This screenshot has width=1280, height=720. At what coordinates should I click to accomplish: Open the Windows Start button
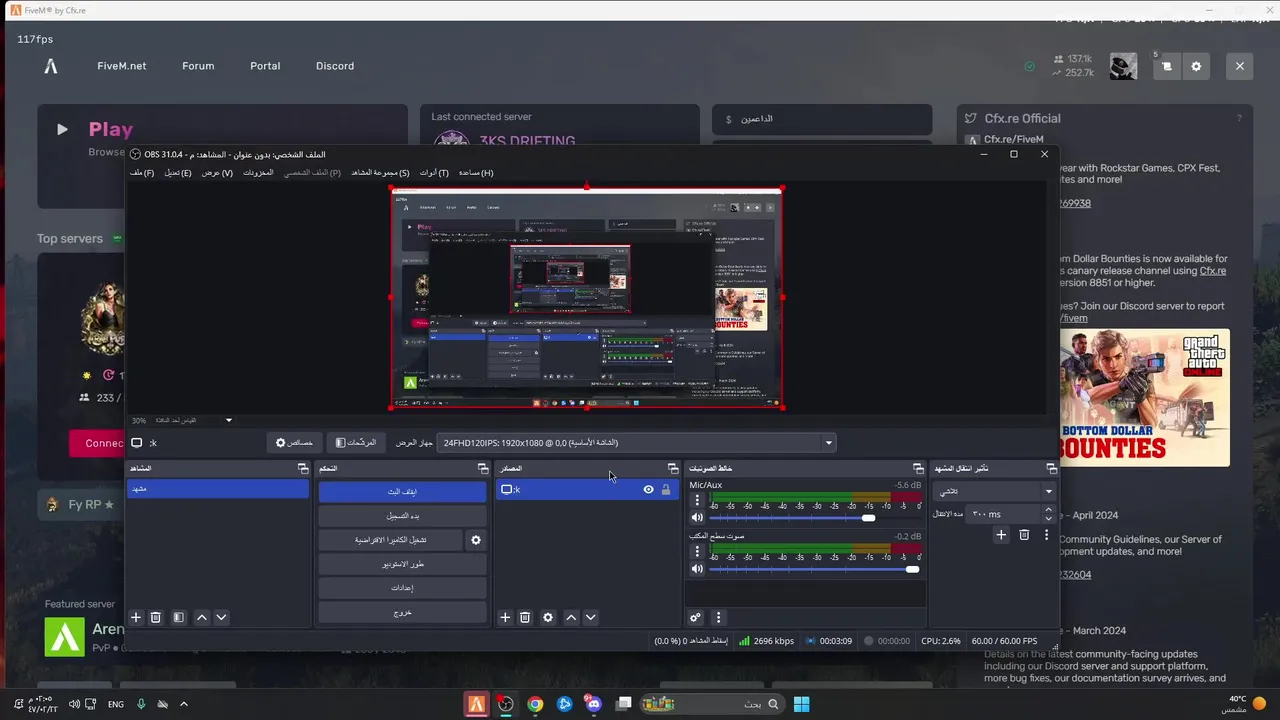[x=801, y=704]
